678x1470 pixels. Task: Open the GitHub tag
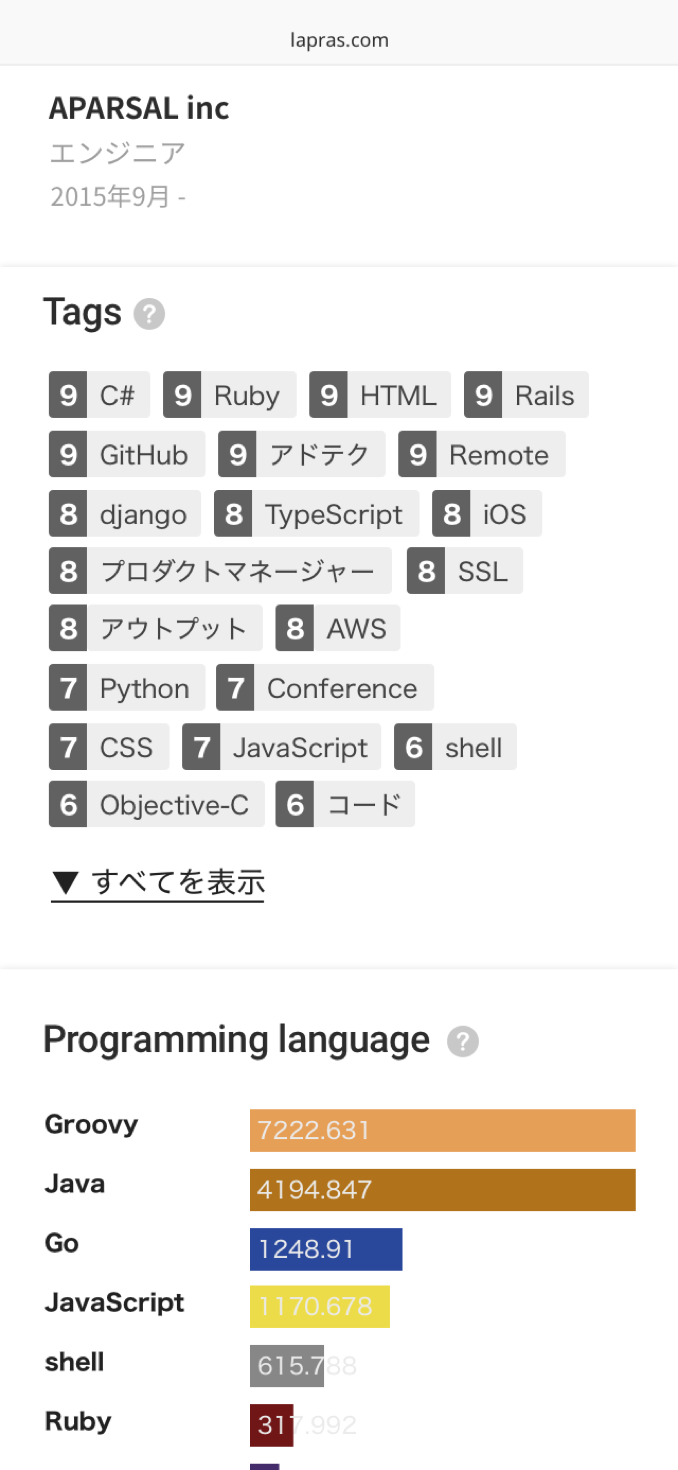click(126, 455)
